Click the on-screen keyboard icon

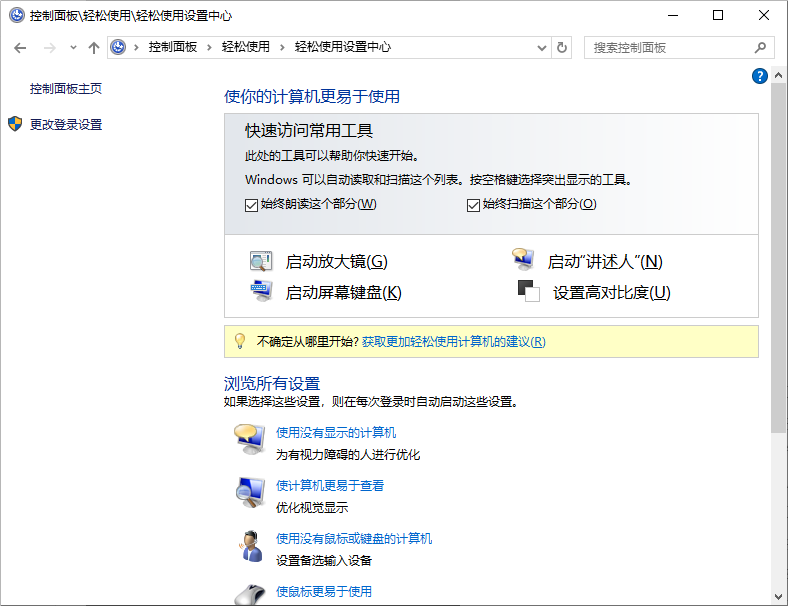(261, 291)
